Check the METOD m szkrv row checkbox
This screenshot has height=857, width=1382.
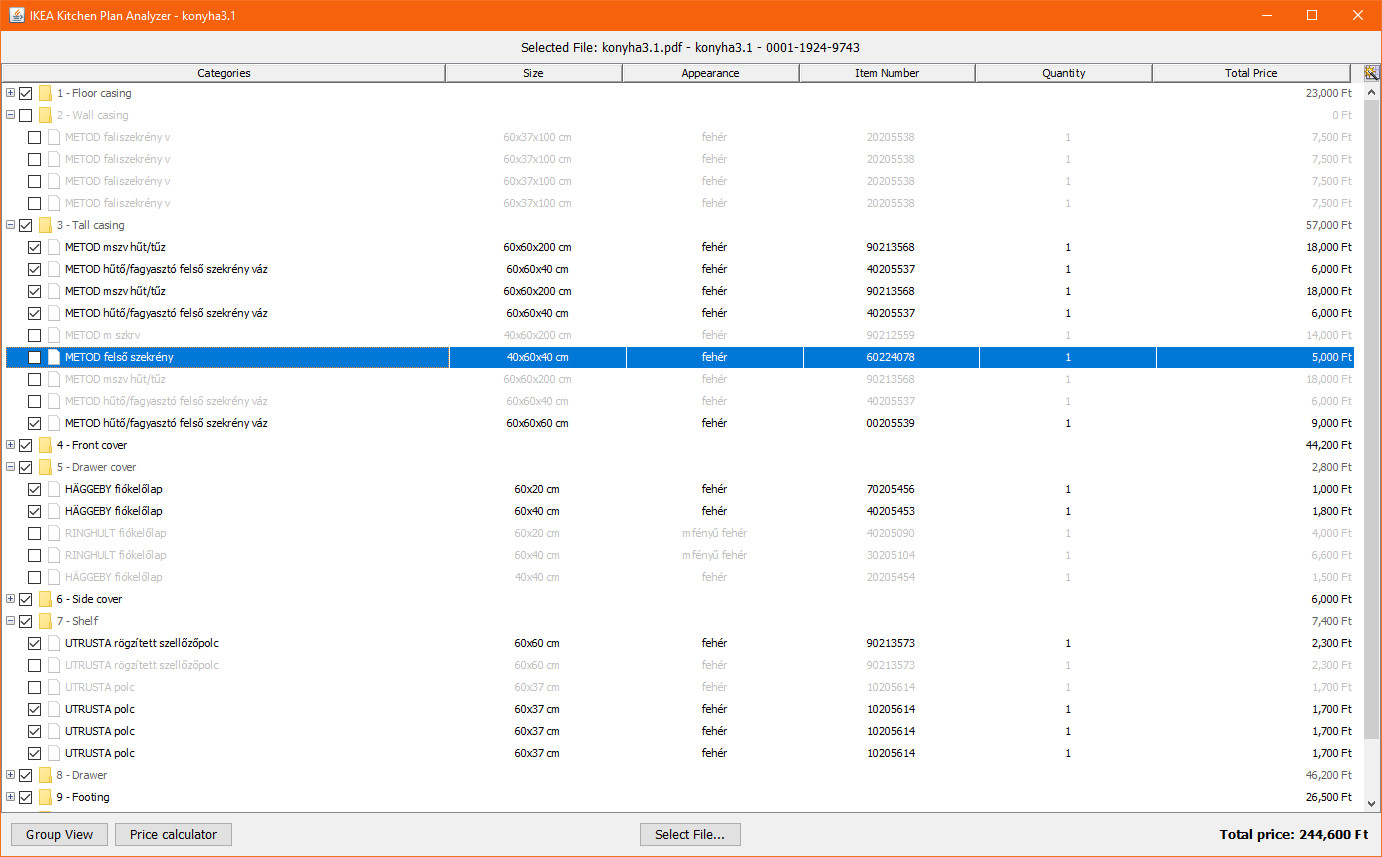[35, 335]
